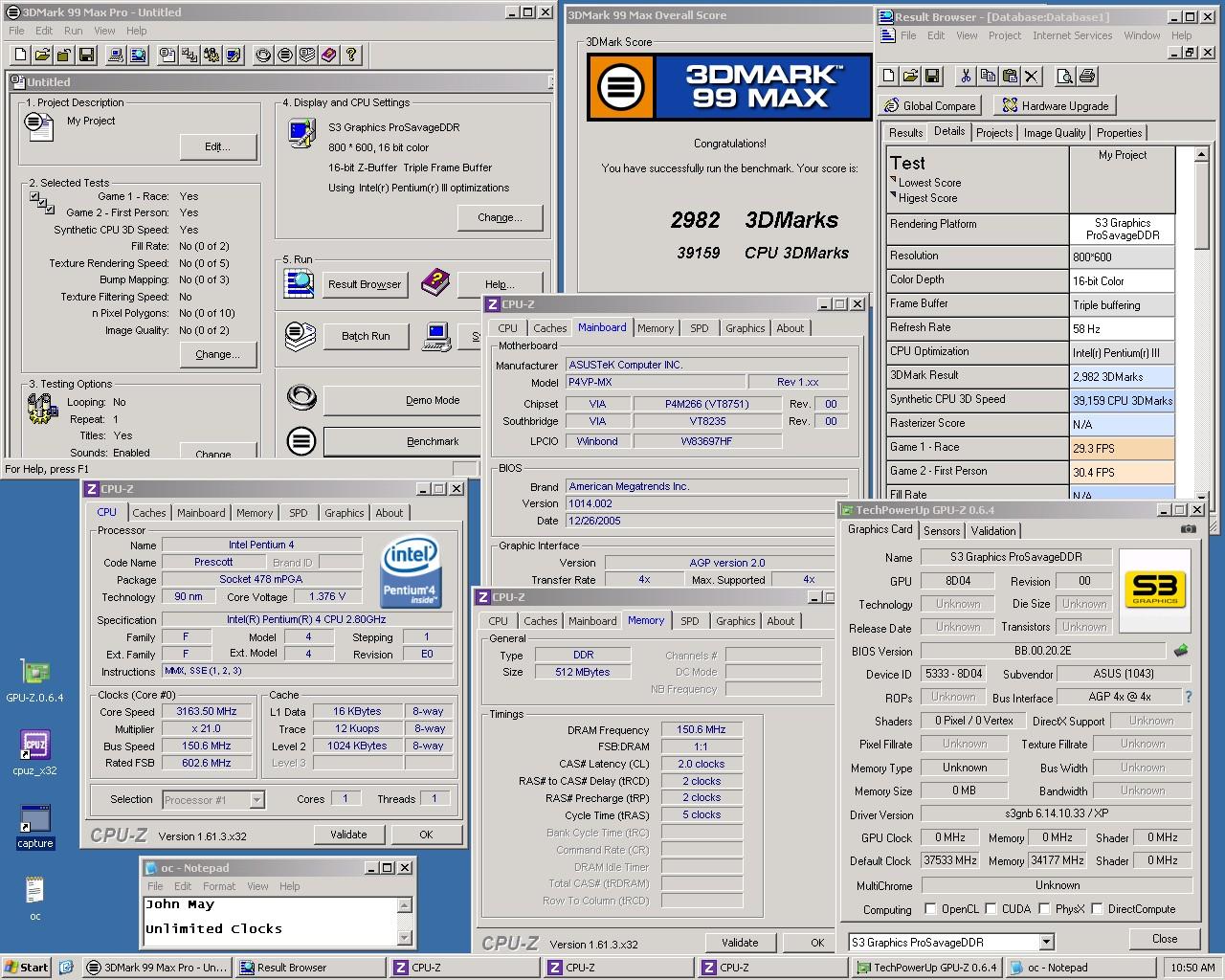Click Save icon in Result Browser toolbar
1225x980 pixels.
[933, 76]
